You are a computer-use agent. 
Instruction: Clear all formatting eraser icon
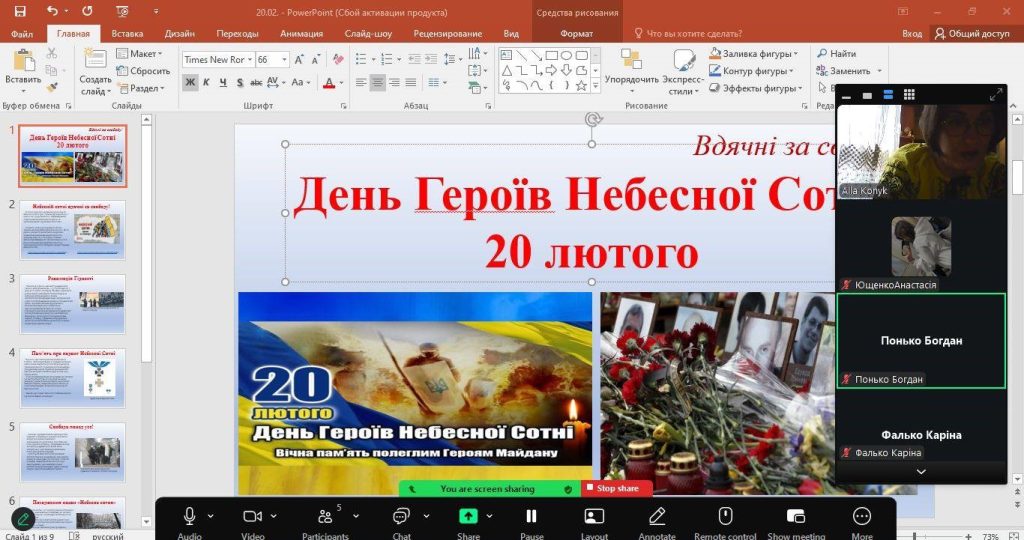click(x=338, y=59)
